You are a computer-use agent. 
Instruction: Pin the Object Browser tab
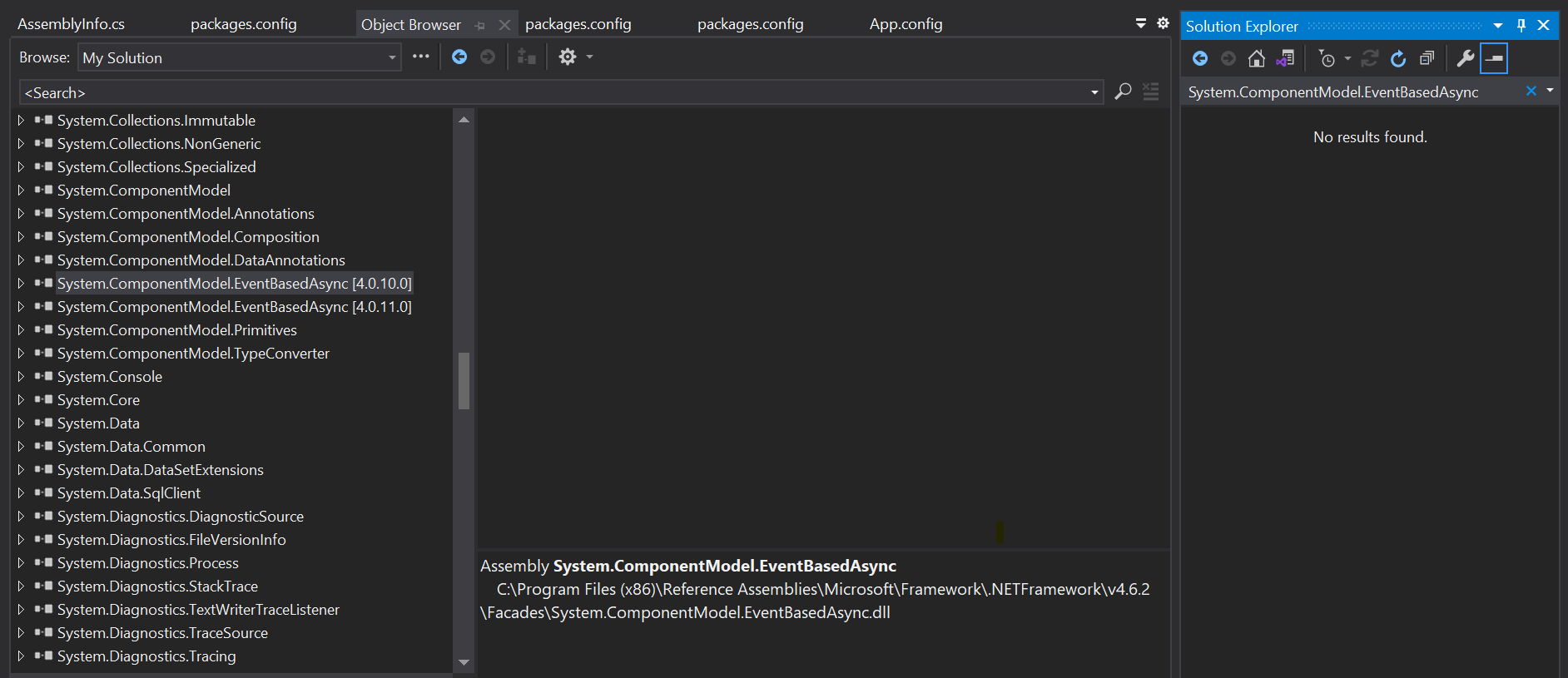click(480, 26)
